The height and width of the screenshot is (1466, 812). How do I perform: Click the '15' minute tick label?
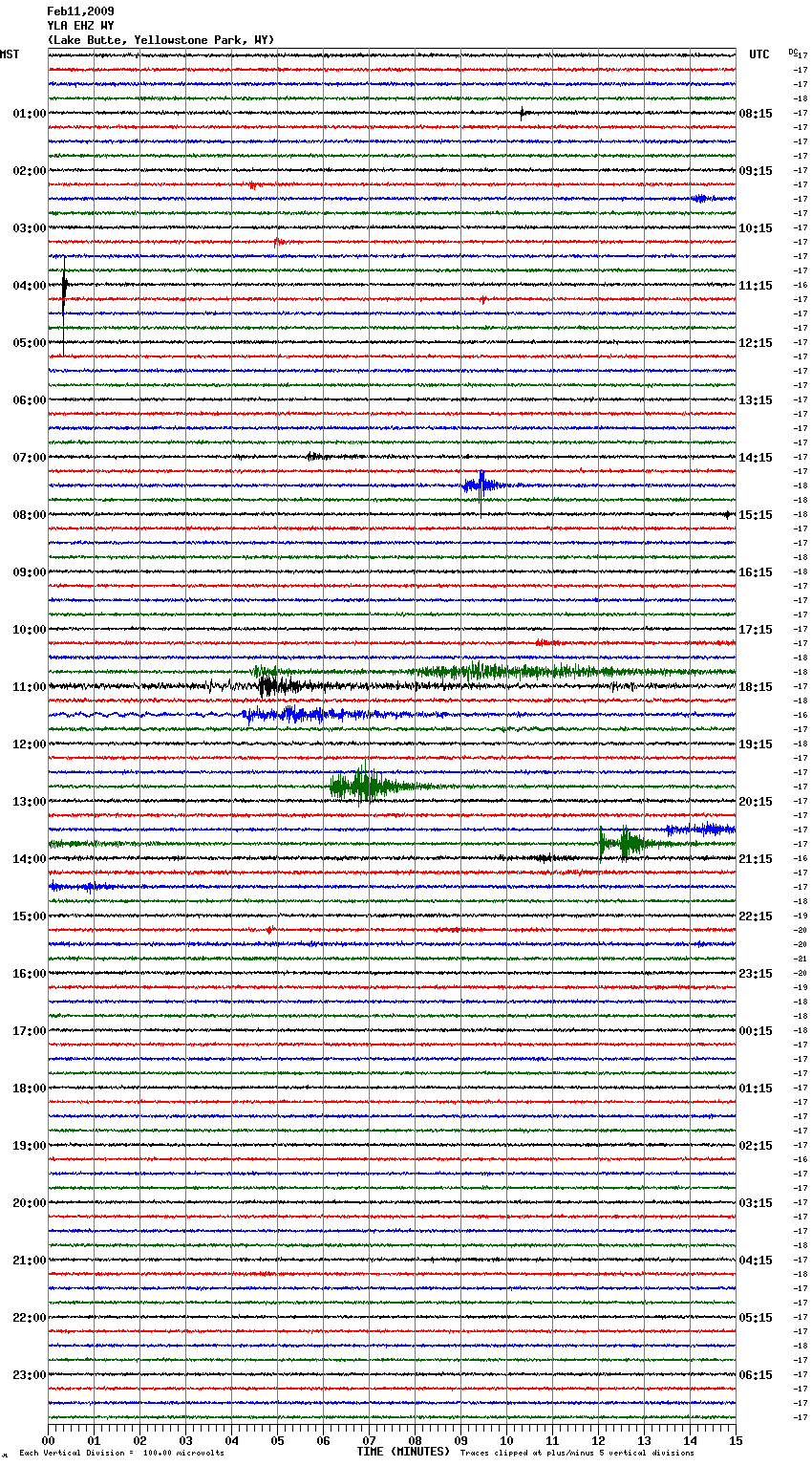(736, 1440)
